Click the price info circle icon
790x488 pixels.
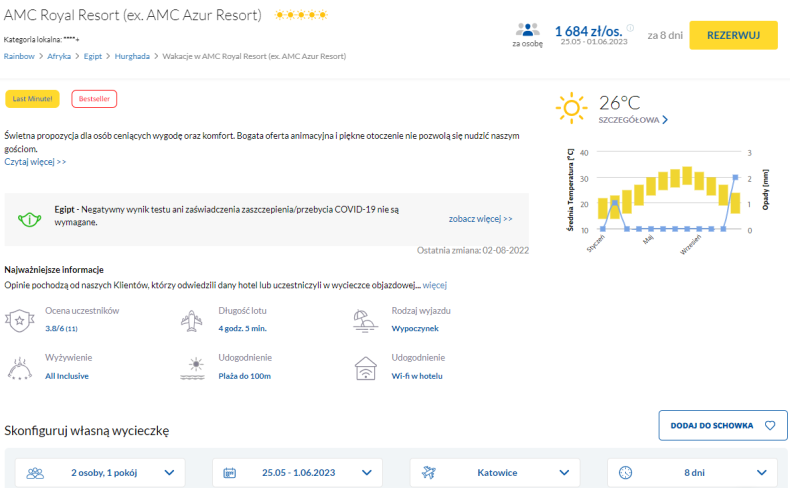630,28
